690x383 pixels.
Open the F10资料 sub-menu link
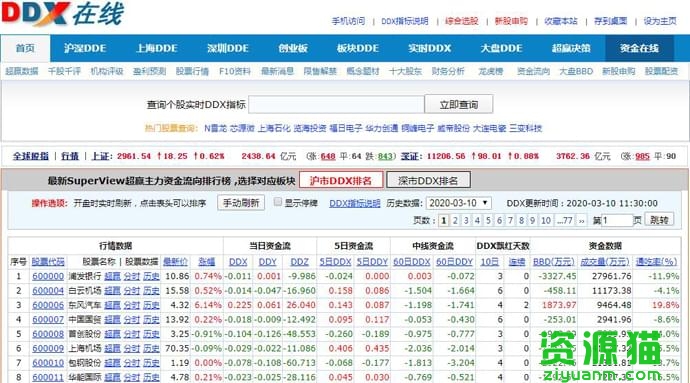click(x=235, y=71)
